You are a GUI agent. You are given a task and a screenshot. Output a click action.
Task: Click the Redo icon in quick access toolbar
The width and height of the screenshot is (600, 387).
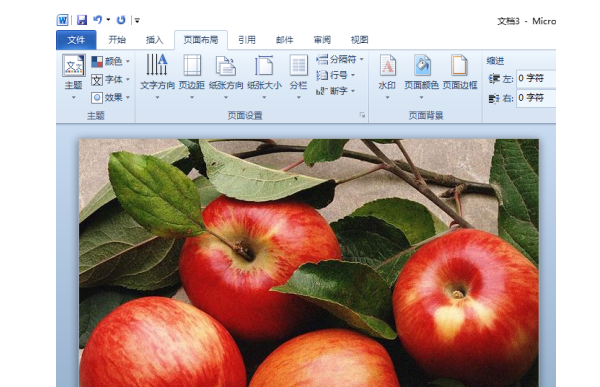pyautogui.click(x=121, y=20)
